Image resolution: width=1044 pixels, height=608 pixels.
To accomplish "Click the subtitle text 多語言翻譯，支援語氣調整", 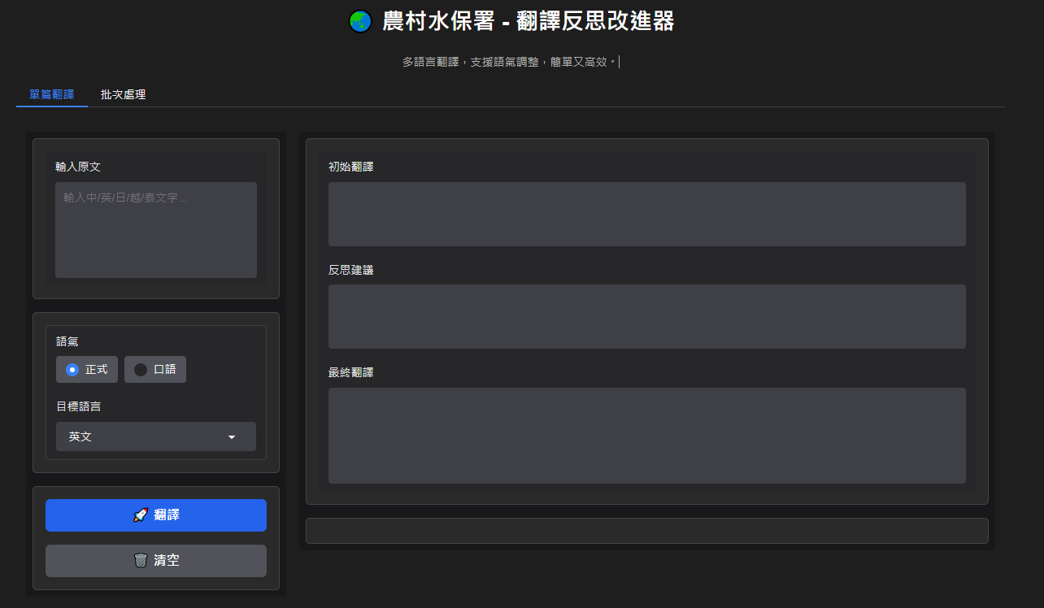I will [x=470, y=62].
